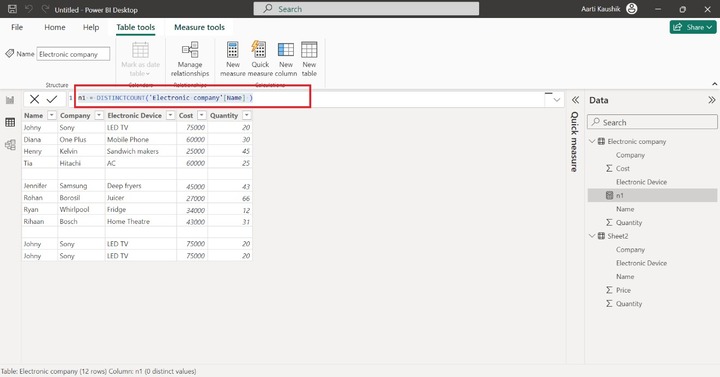Click the Share button
This screenshot has width=720, height=377.
coord(693,27)
